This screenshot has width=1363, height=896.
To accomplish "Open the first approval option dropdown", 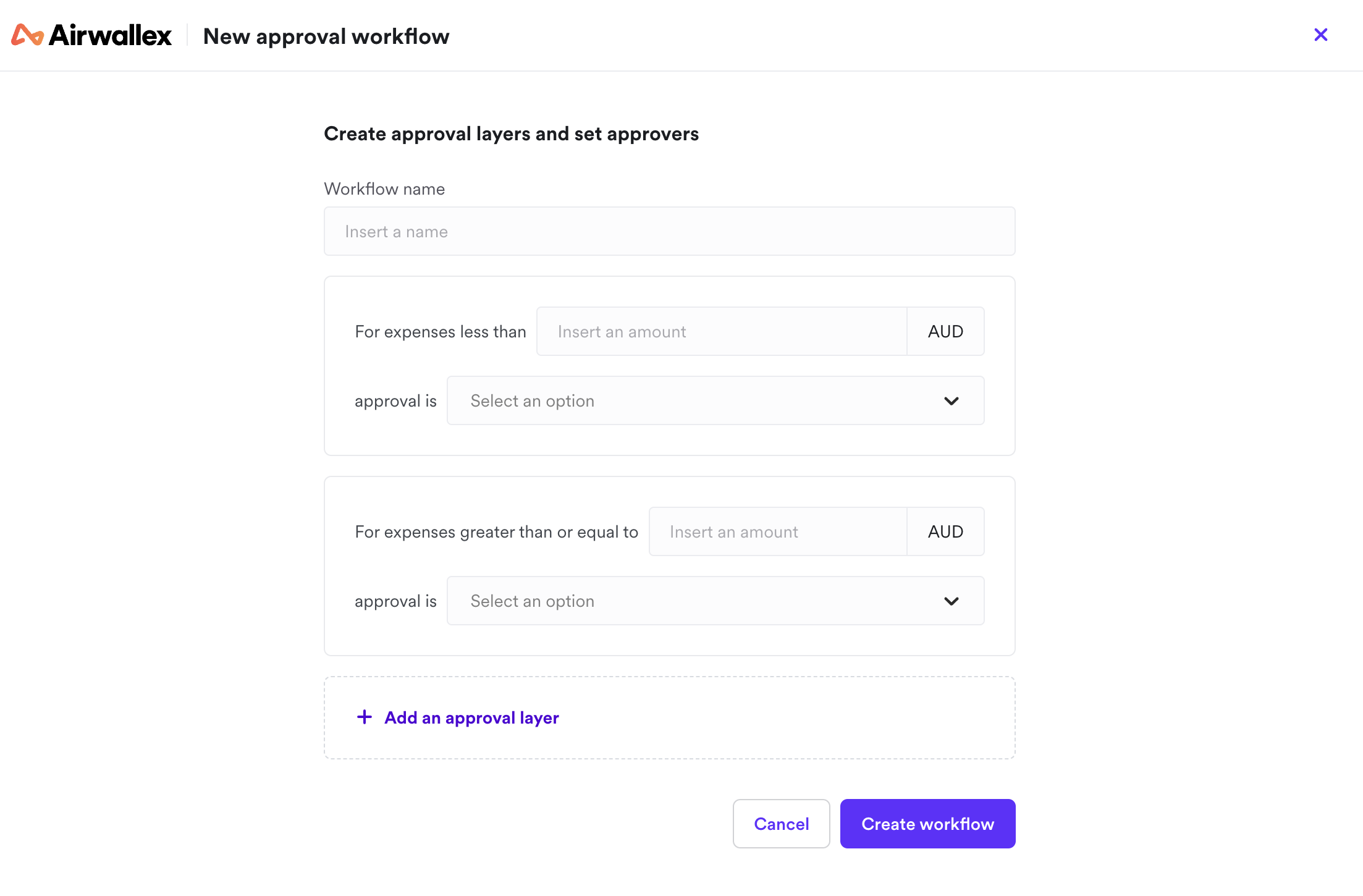I will click(715, 400).
